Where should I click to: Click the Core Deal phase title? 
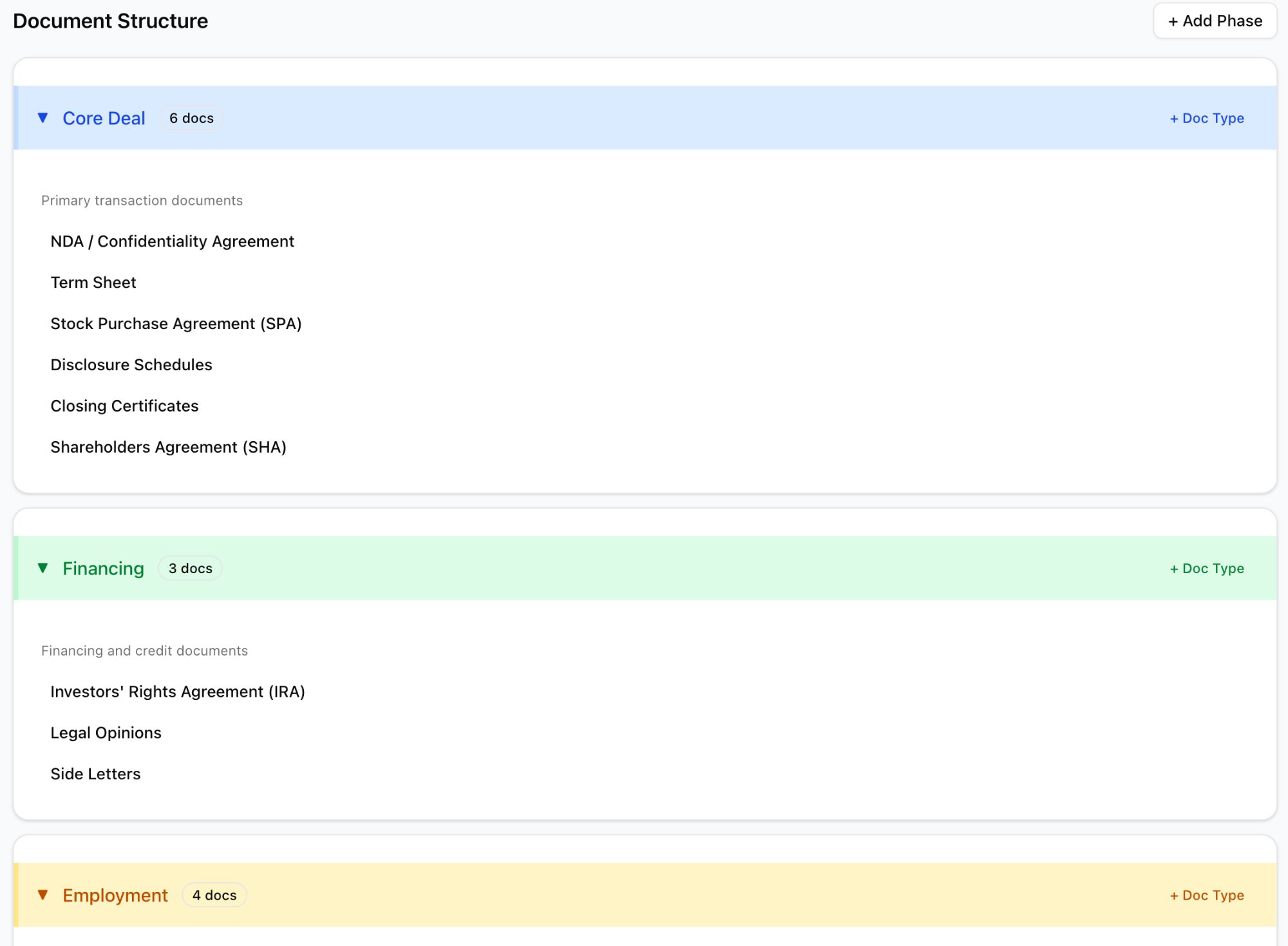pyautogui.click(x=104, y=118)
